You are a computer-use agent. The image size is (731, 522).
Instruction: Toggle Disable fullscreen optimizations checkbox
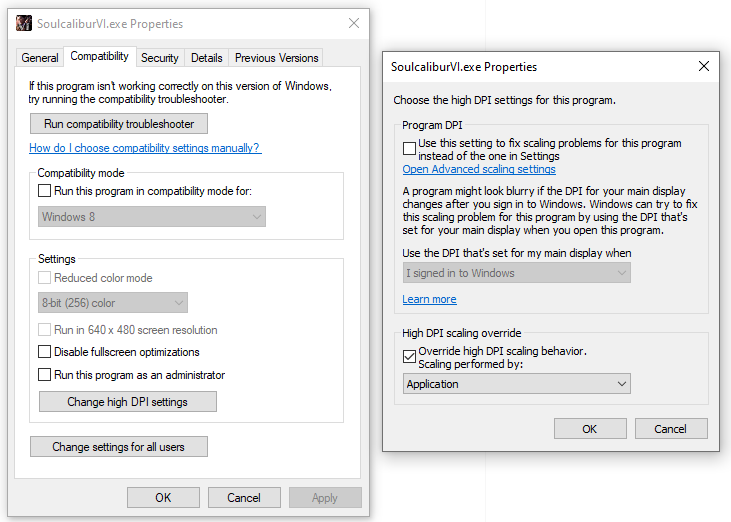44,352
